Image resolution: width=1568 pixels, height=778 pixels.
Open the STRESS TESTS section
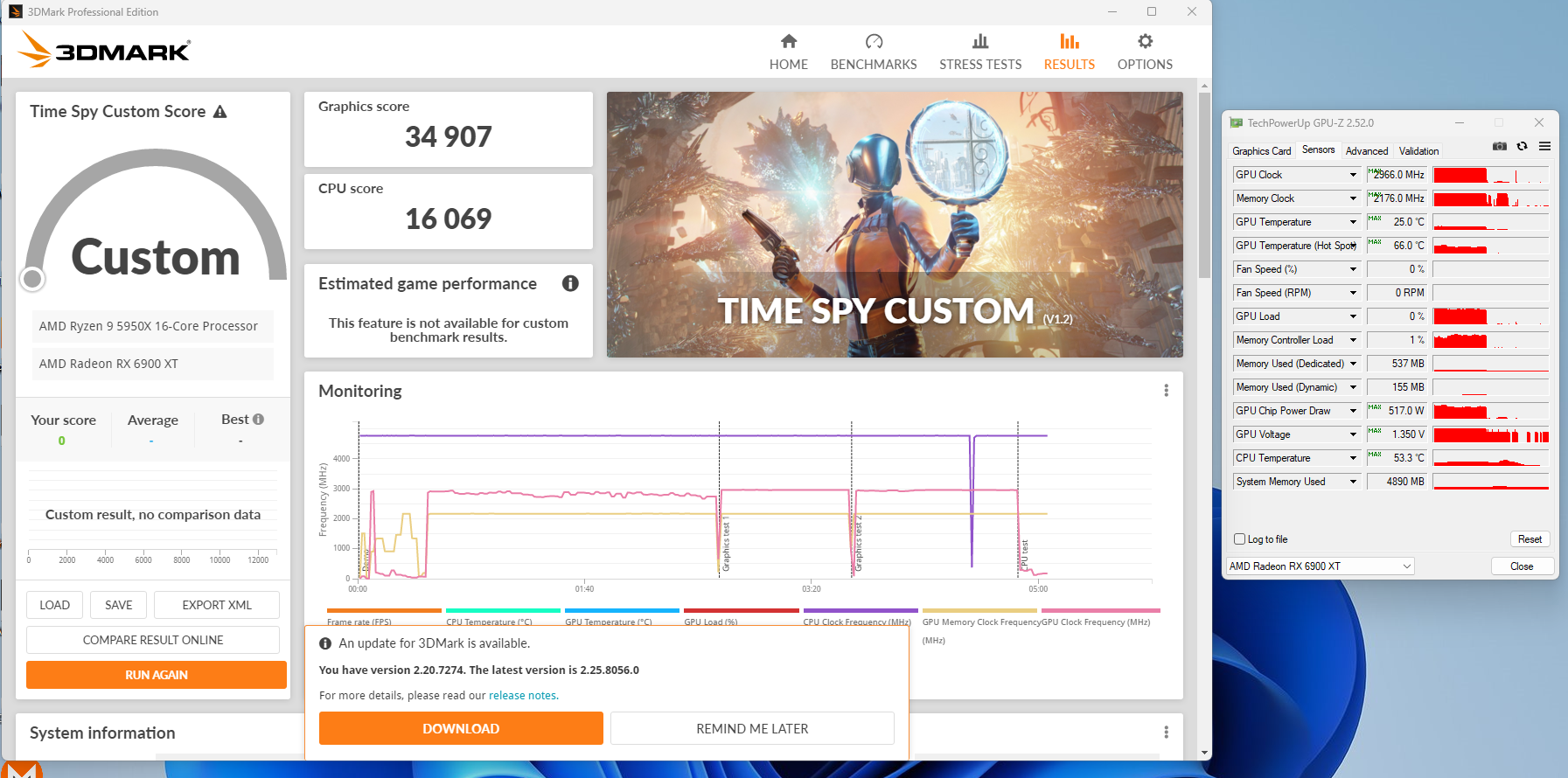980,52
